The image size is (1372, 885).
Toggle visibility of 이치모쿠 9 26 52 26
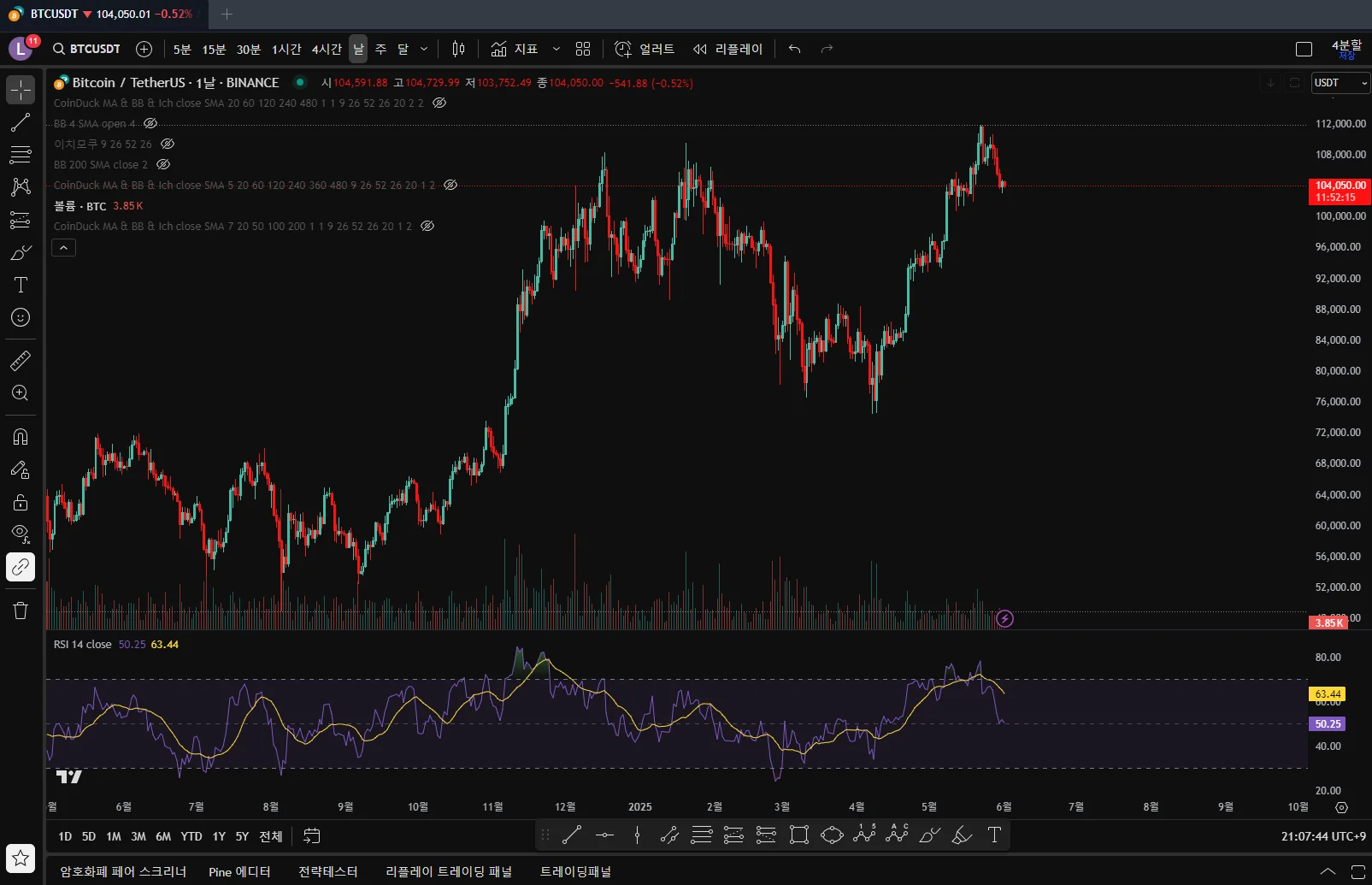pyautogui.click(x=168, y=144)
